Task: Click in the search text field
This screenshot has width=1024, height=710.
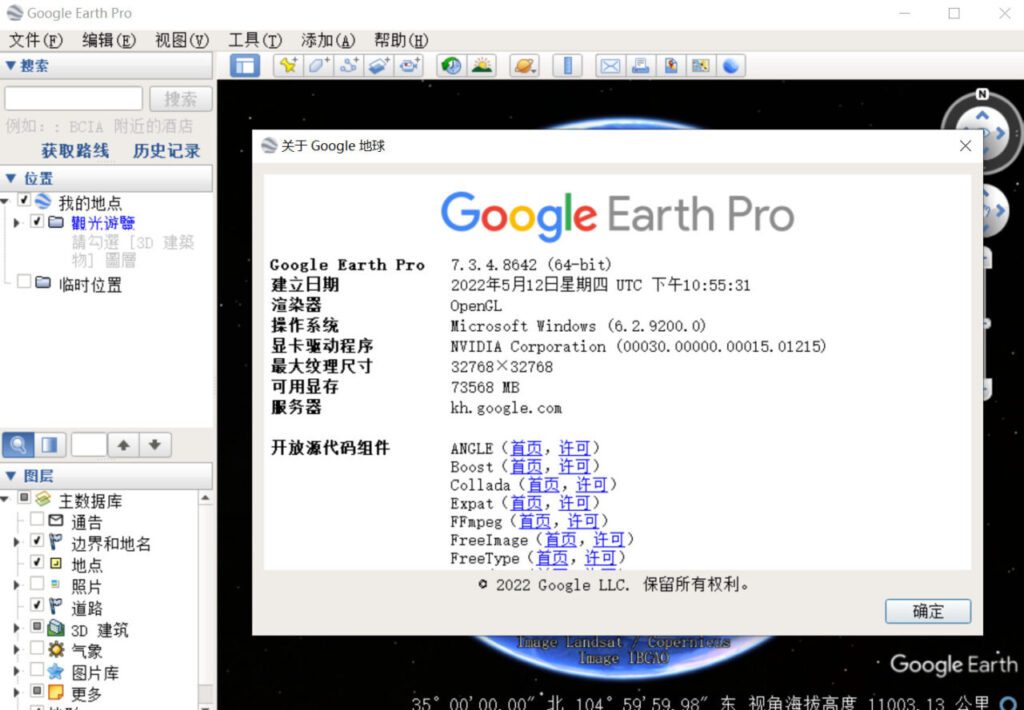Action: pyautogui.click(x=74, y=99)
